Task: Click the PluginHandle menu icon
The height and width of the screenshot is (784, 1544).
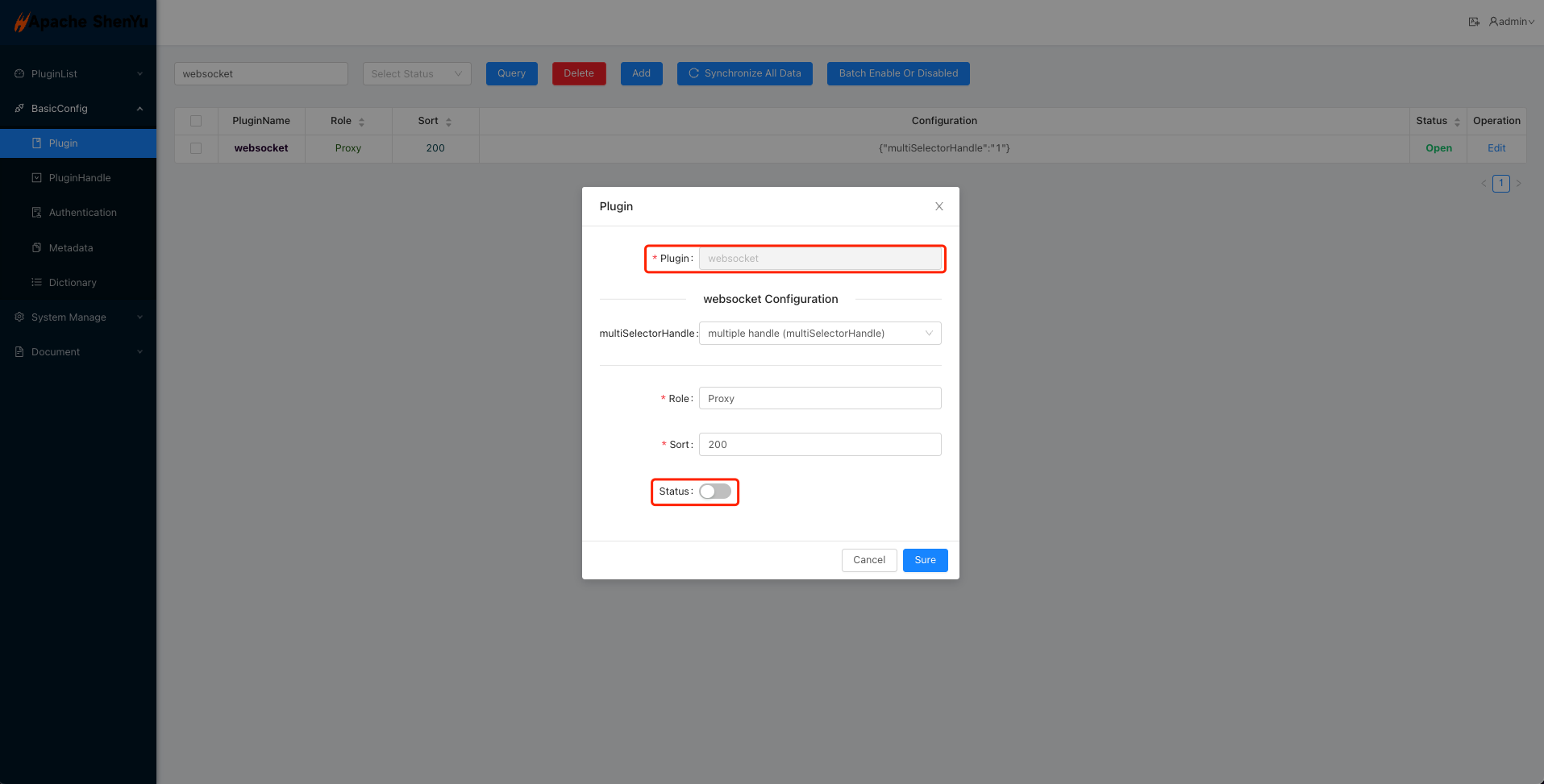Action: click(36, 177)
